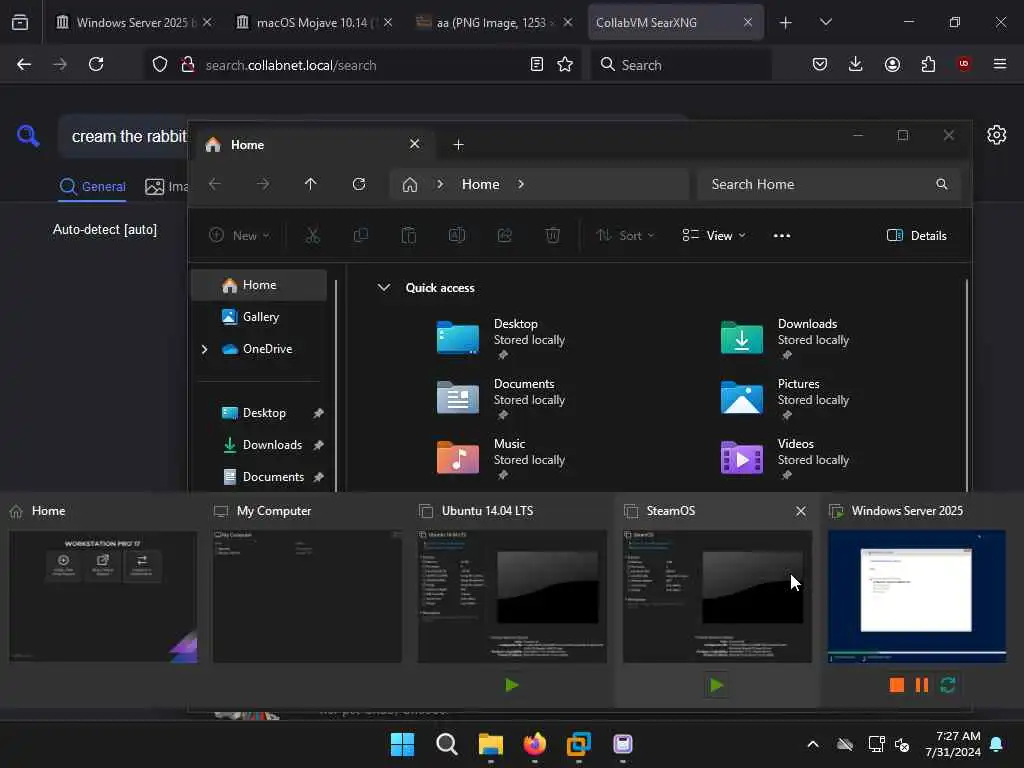
Task: Select the CollabVM SearXNG tab
Action: 675,22
